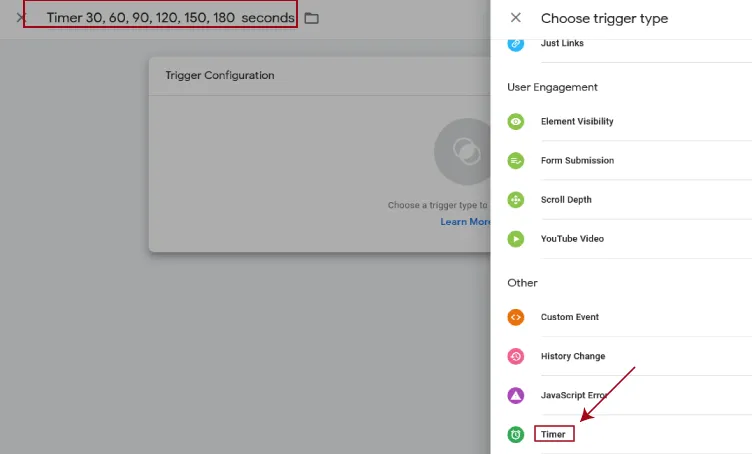Click the Form Submission icon
This screenshot has width=752, height=454.
[516, 160]
